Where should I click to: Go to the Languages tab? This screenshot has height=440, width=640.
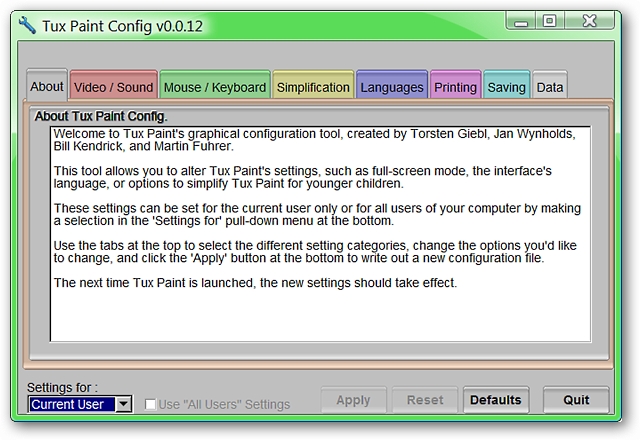(x=392, y=85)
